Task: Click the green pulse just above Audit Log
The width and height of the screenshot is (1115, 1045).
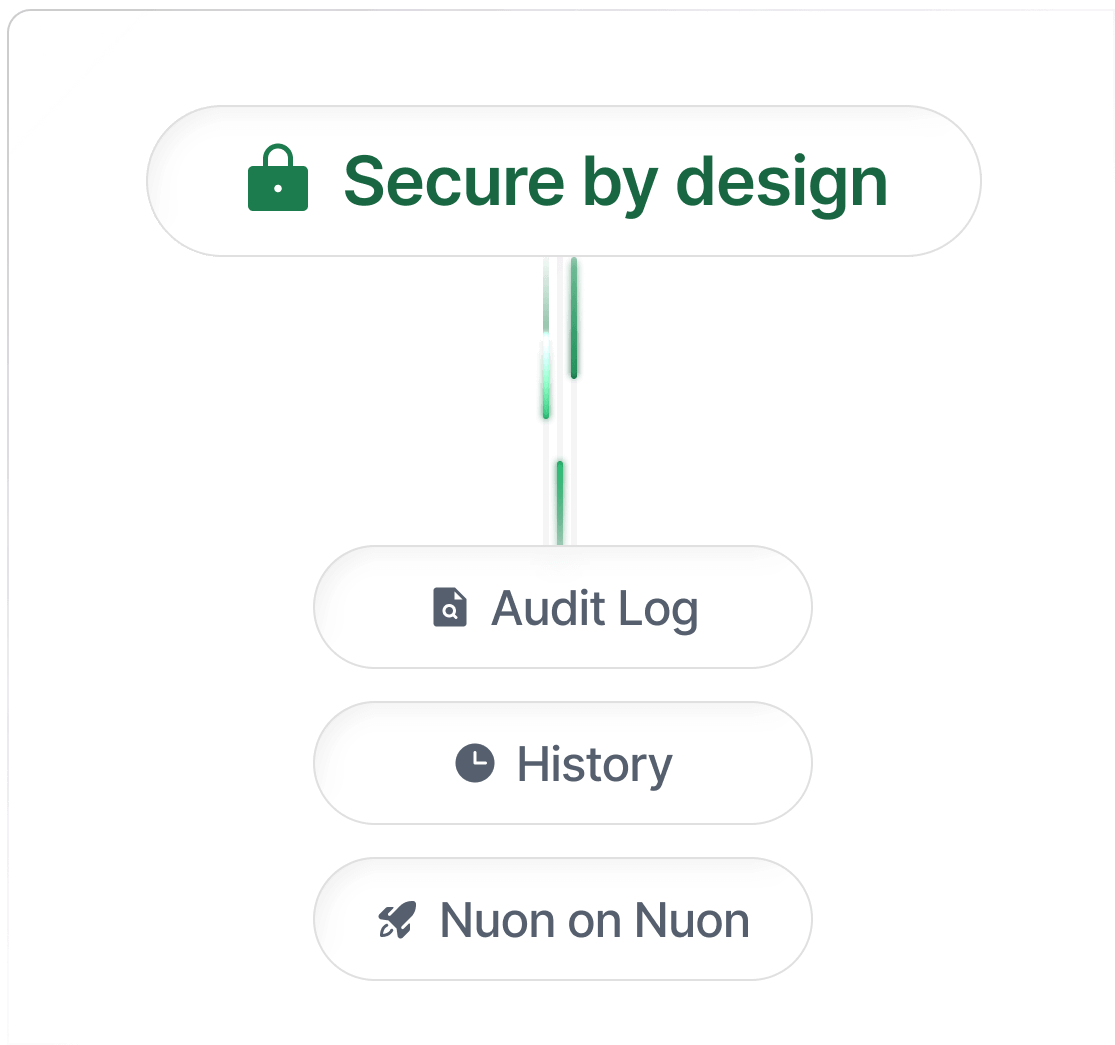Action: coord(560,500)
